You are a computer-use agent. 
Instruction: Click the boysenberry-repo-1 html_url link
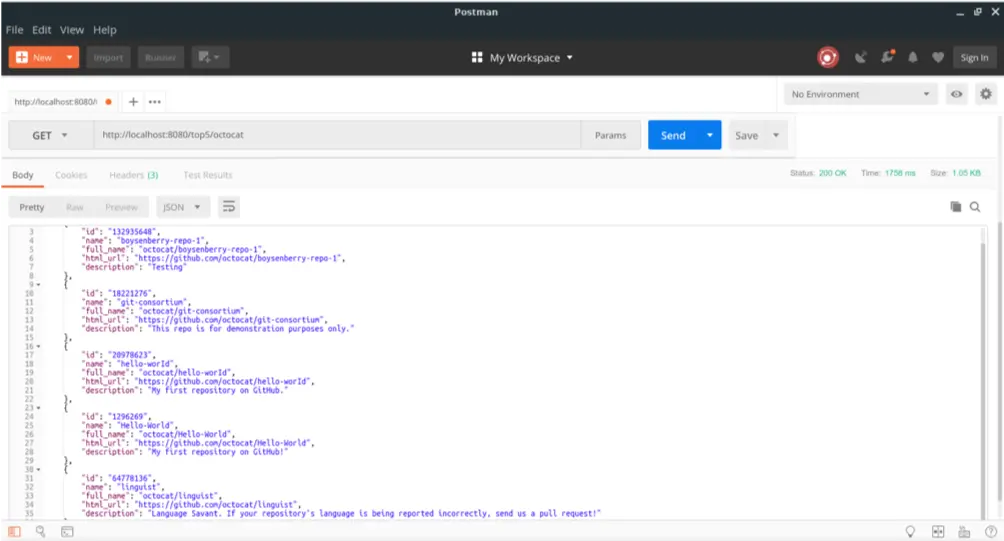click(x=239, y=259)
